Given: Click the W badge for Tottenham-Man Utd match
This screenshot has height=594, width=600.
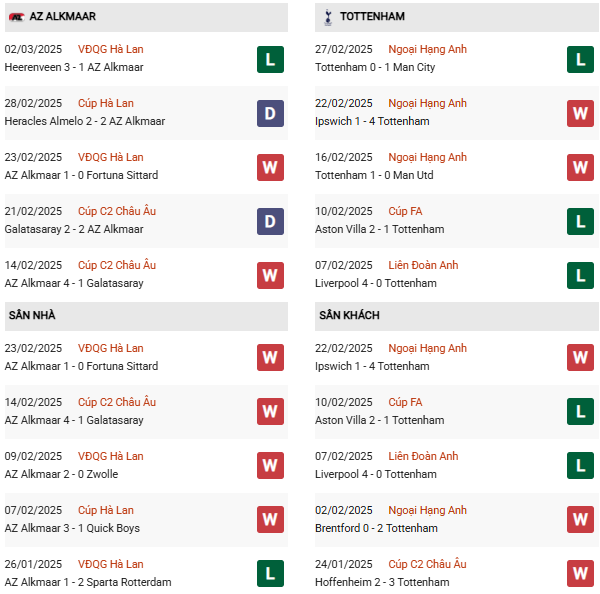Looking at the screenshot, I should [x=580, y=167].
